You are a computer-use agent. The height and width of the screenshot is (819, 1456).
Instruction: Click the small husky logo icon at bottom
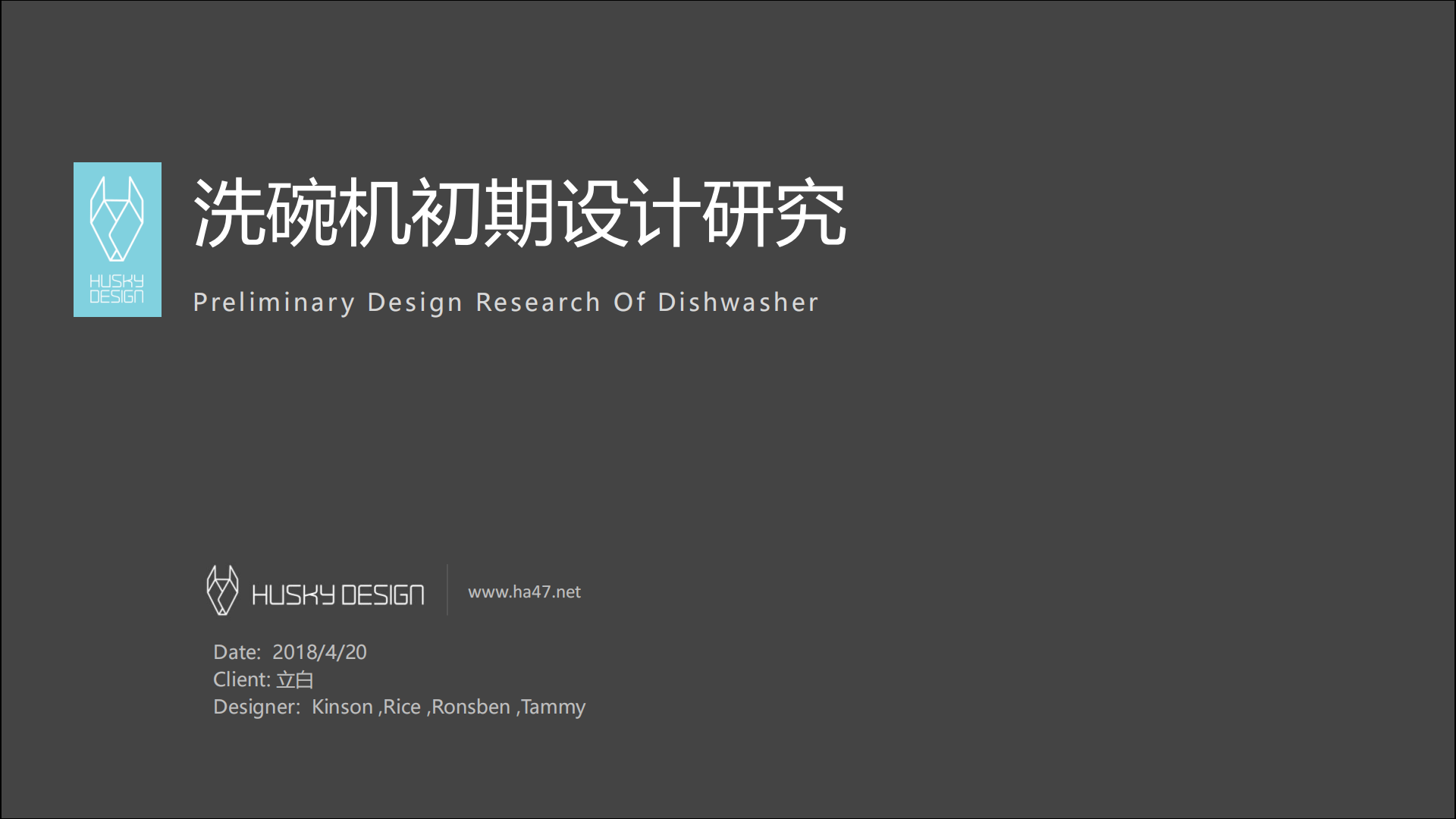point(222,590)
